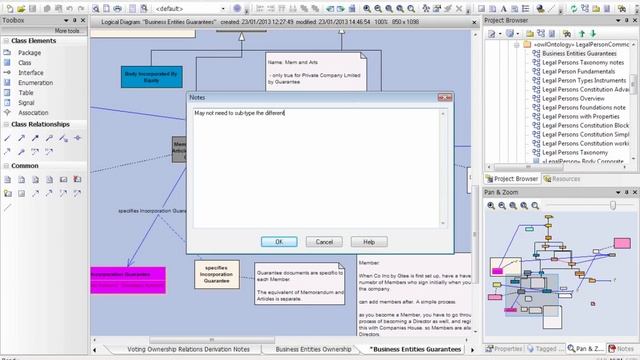
Task: Click the pink Incorporation Guarantee element
Action: coord(128,280)
